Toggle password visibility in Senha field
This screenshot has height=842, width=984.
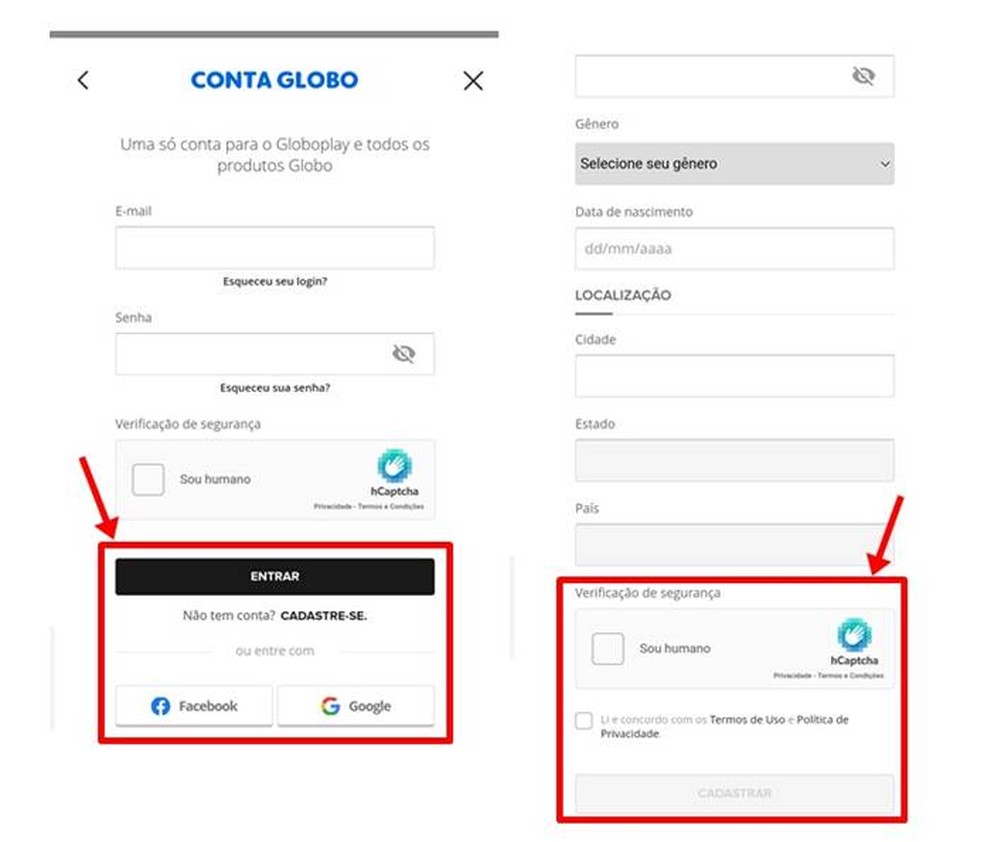404,354
